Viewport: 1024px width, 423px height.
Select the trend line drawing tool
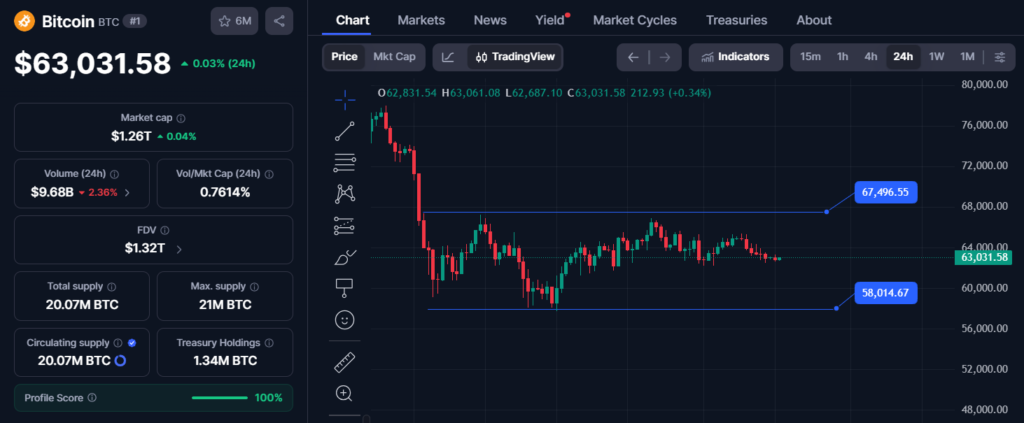tap(345, 131)
